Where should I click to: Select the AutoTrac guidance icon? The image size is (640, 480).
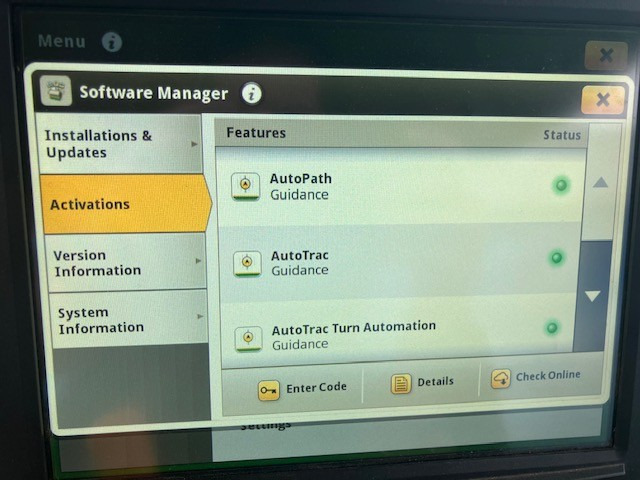247,263
